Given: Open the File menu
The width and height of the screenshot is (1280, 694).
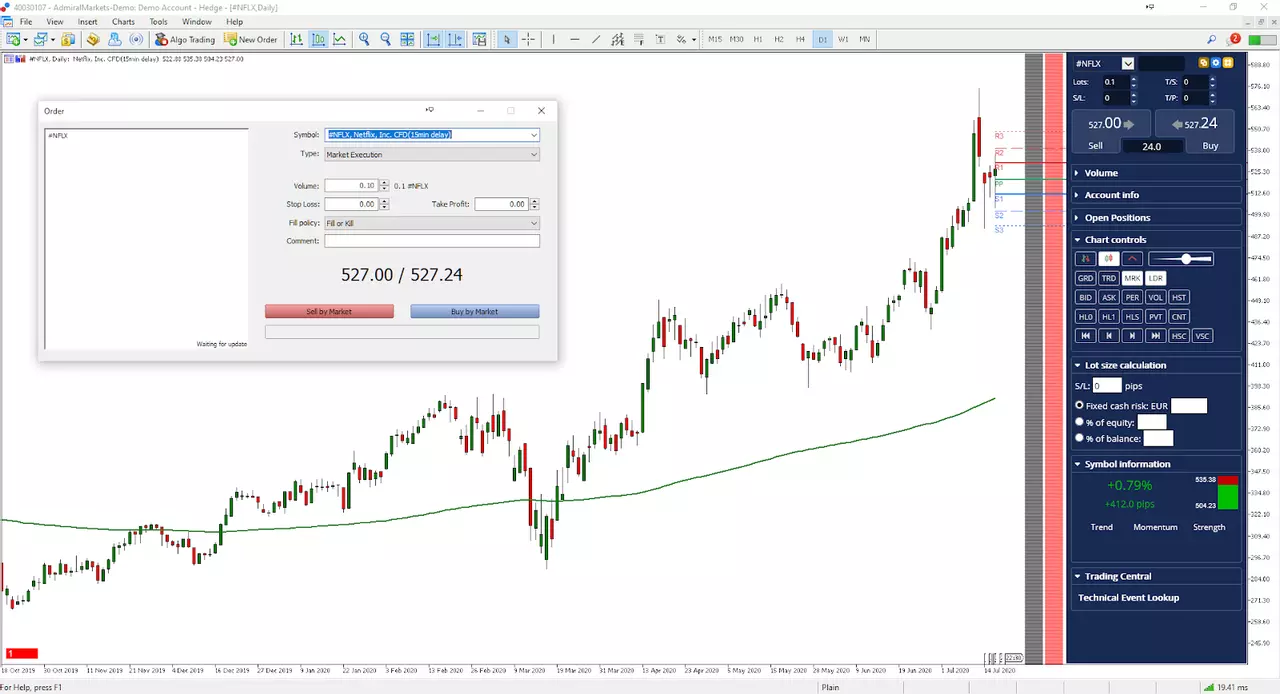Looking at the screenshot, I should click(x=25, y=21).
